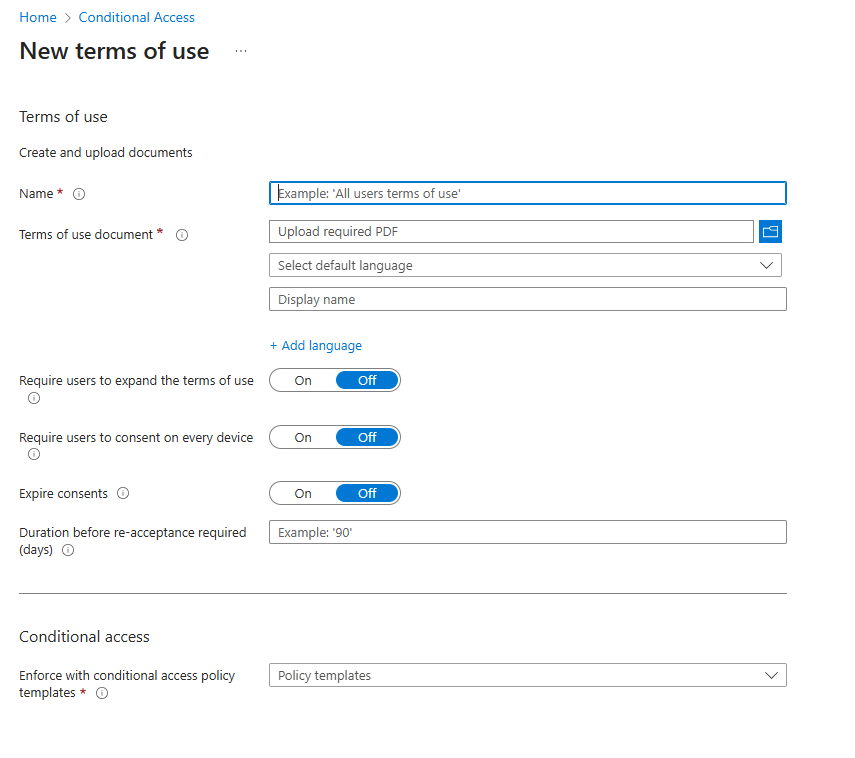Navigate to Conditional Access breadcrumb
This screenshot has height=758, width=855.
[x=137, y=17]
